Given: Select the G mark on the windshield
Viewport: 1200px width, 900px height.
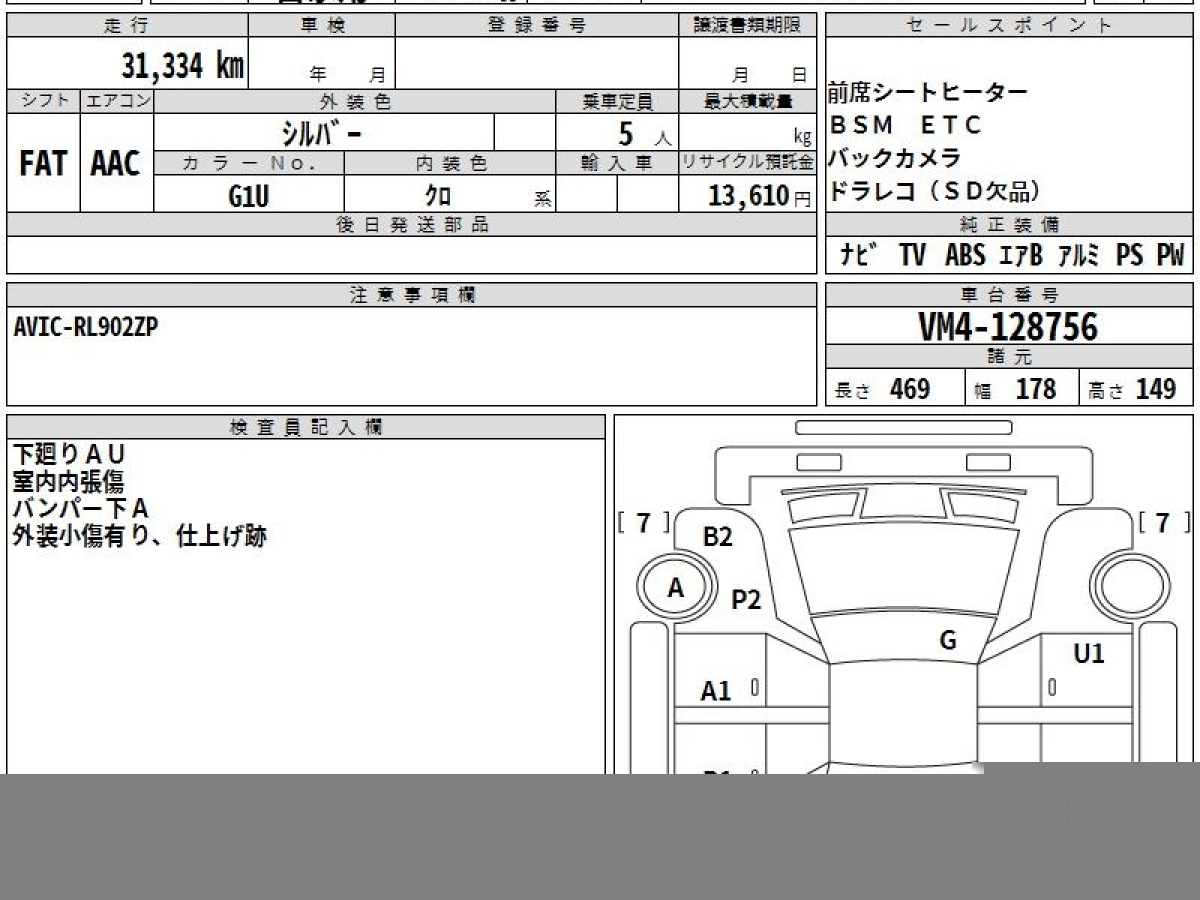Looking at the screenshot, I should click(x=947, y=640).
